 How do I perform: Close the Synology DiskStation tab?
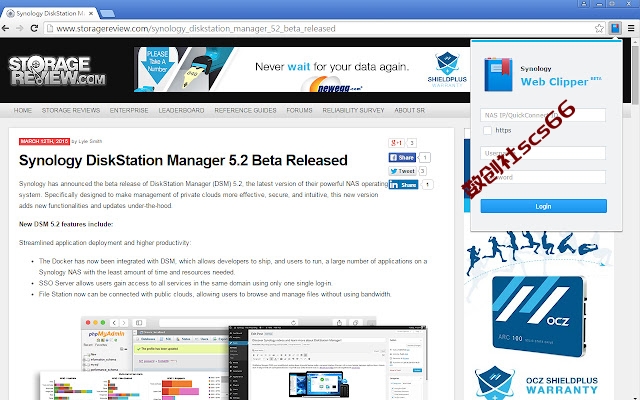[91, 13]
